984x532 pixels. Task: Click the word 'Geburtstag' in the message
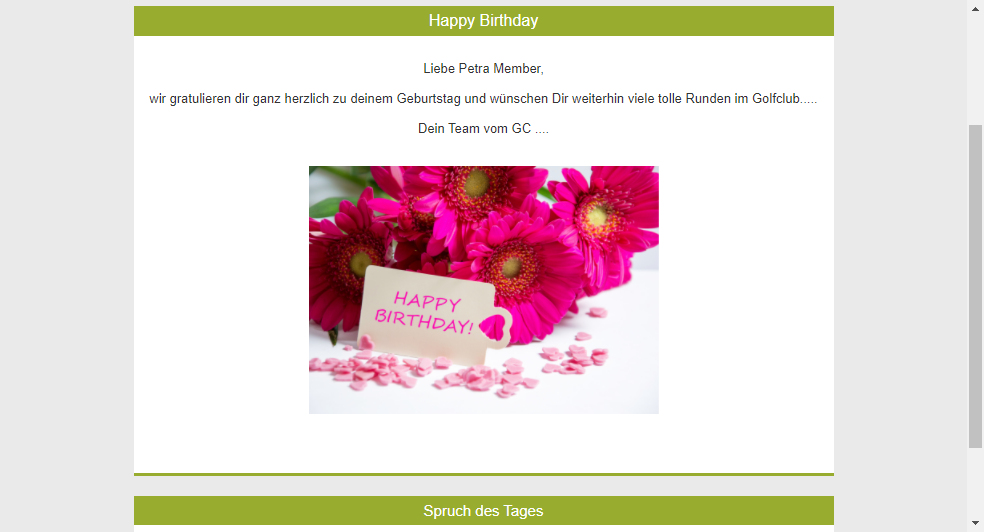pos(428,99)
